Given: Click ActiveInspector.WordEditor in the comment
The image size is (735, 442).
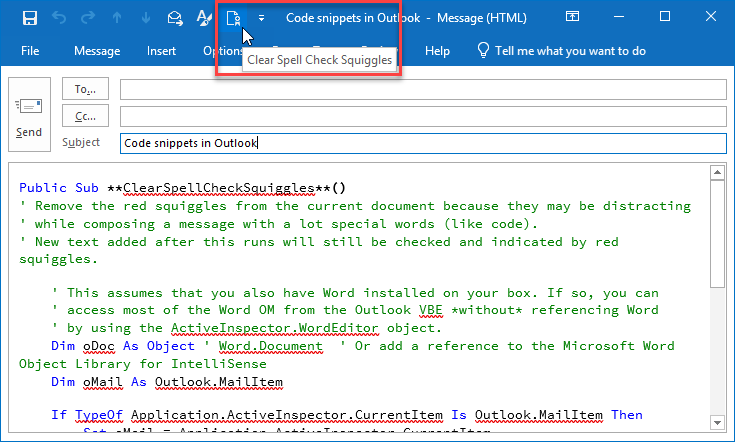Looking at the screenshot, I should [275, 328].
